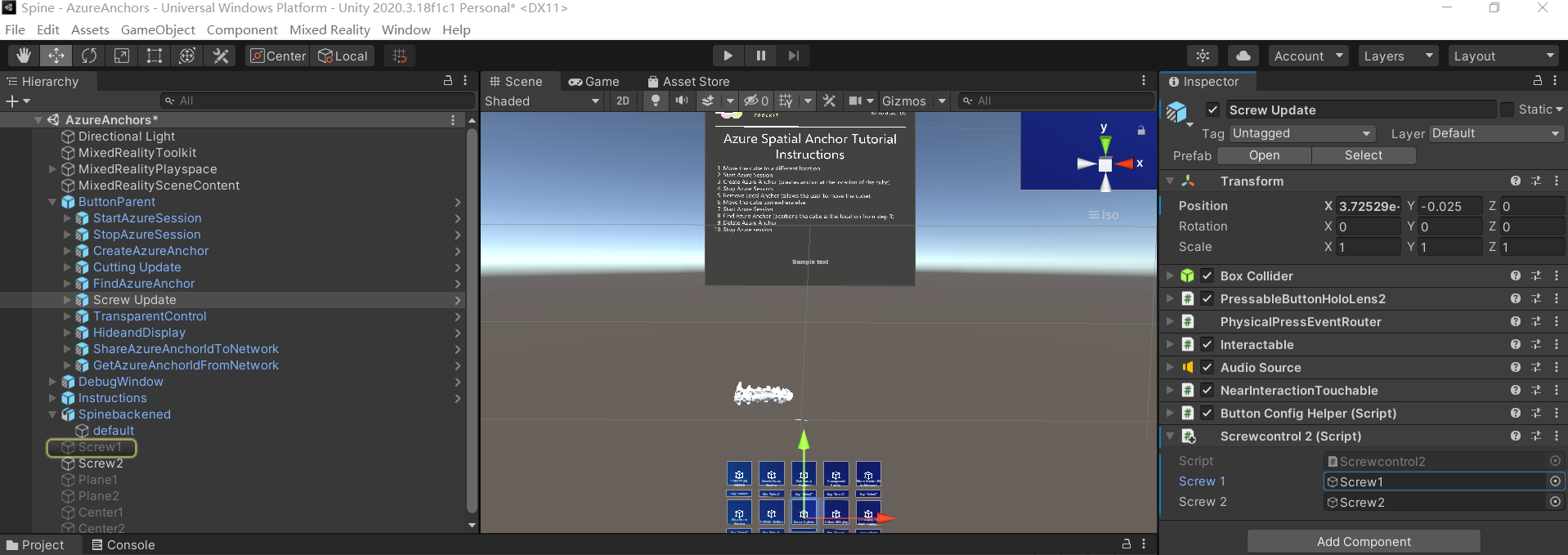Open Audio Source component options menu
This screenshot has width=1568, height=555.
click(1557, 368)
